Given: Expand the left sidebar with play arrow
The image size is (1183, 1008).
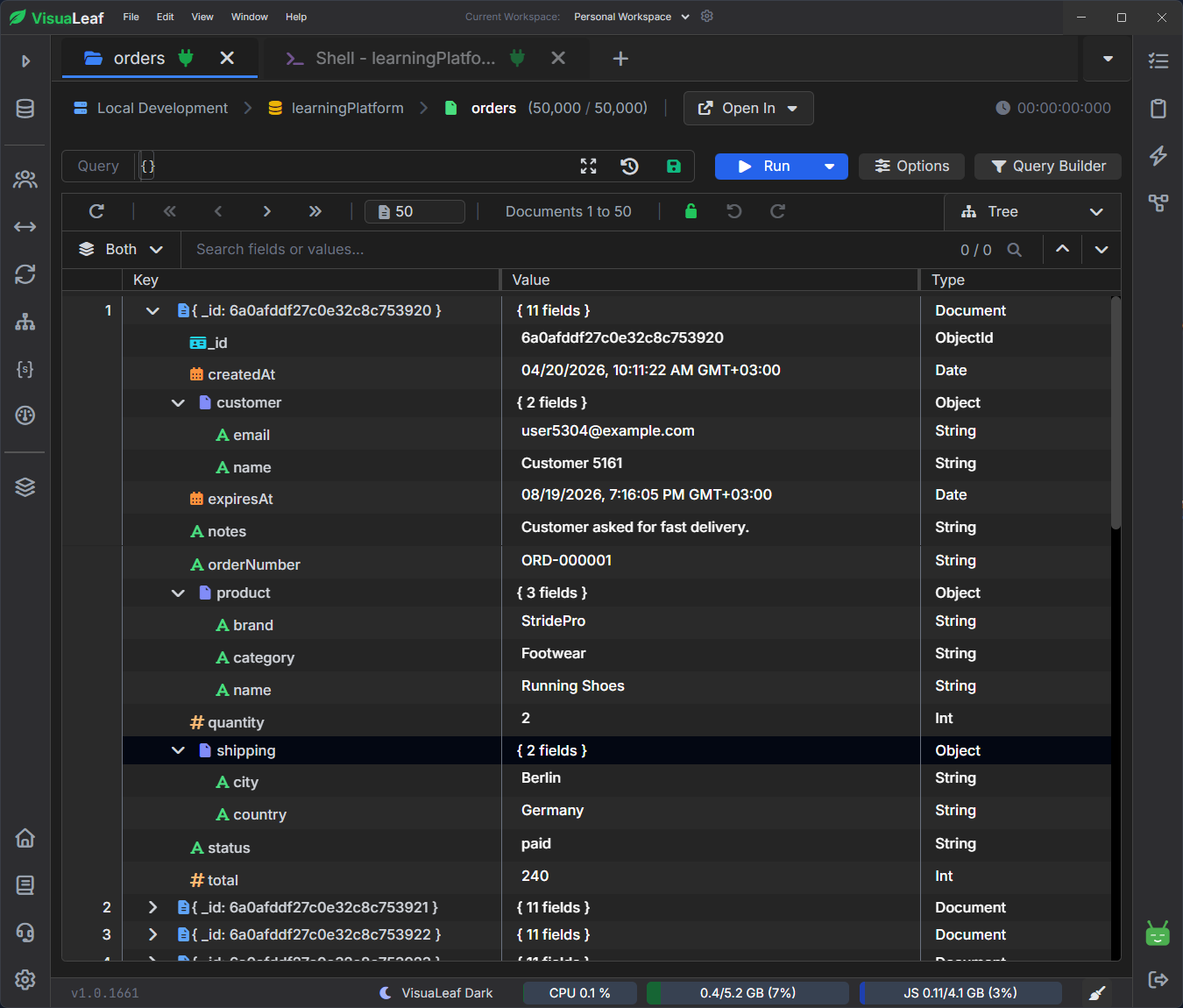Looking at the screenshot, I should point(25,61).
